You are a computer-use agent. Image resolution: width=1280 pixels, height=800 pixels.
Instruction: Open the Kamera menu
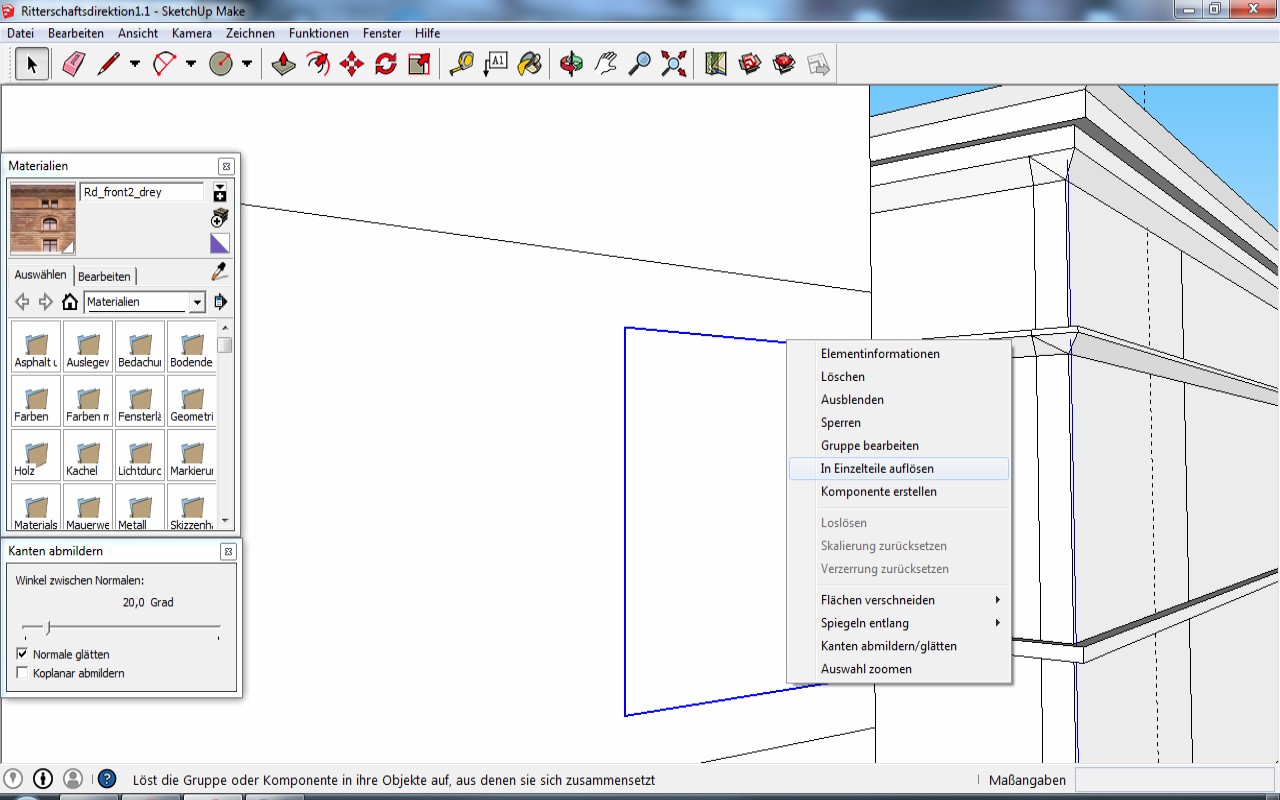pyautogui.click(x=191, y=33)
